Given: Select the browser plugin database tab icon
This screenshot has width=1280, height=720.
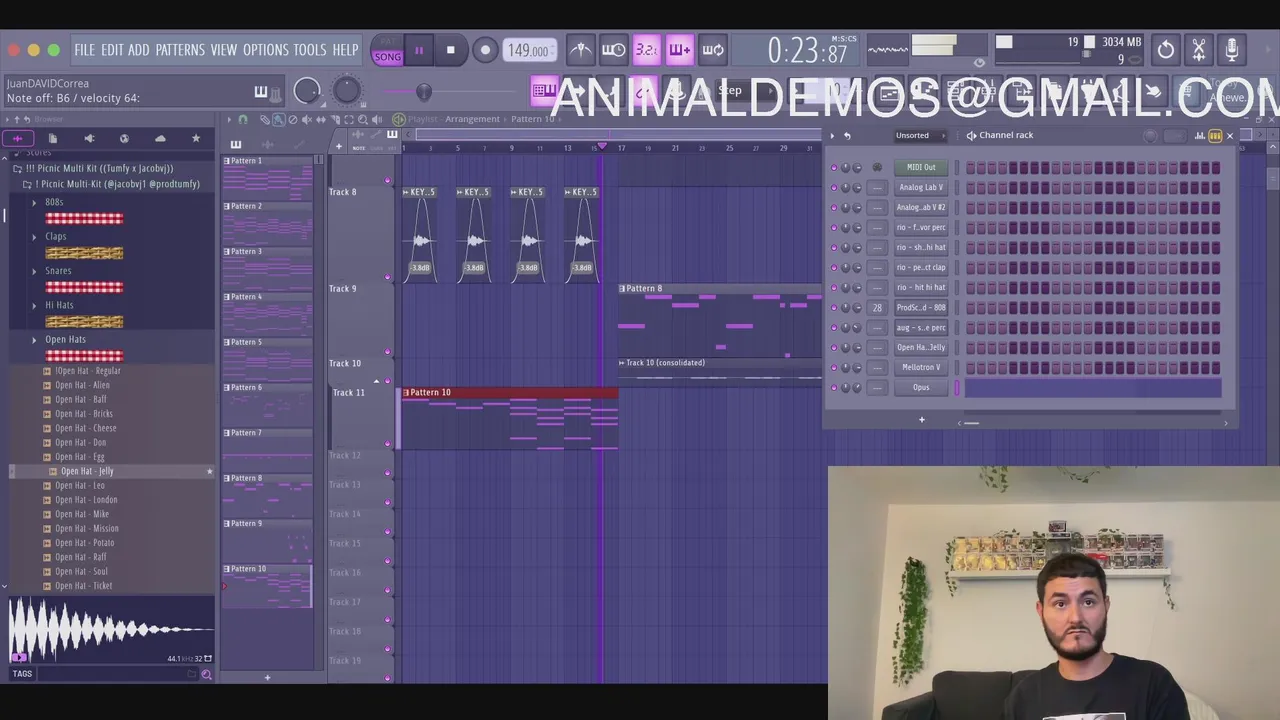Looking at the screenshot, I should point(124,138).
